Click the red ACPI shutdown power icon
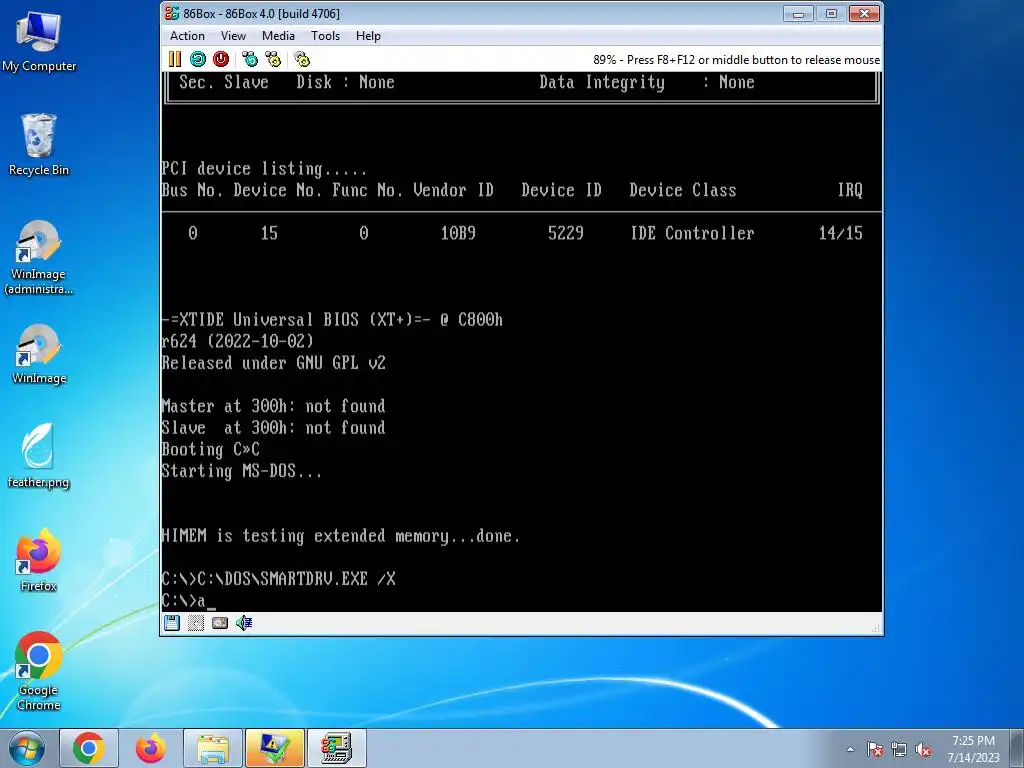 221,59
